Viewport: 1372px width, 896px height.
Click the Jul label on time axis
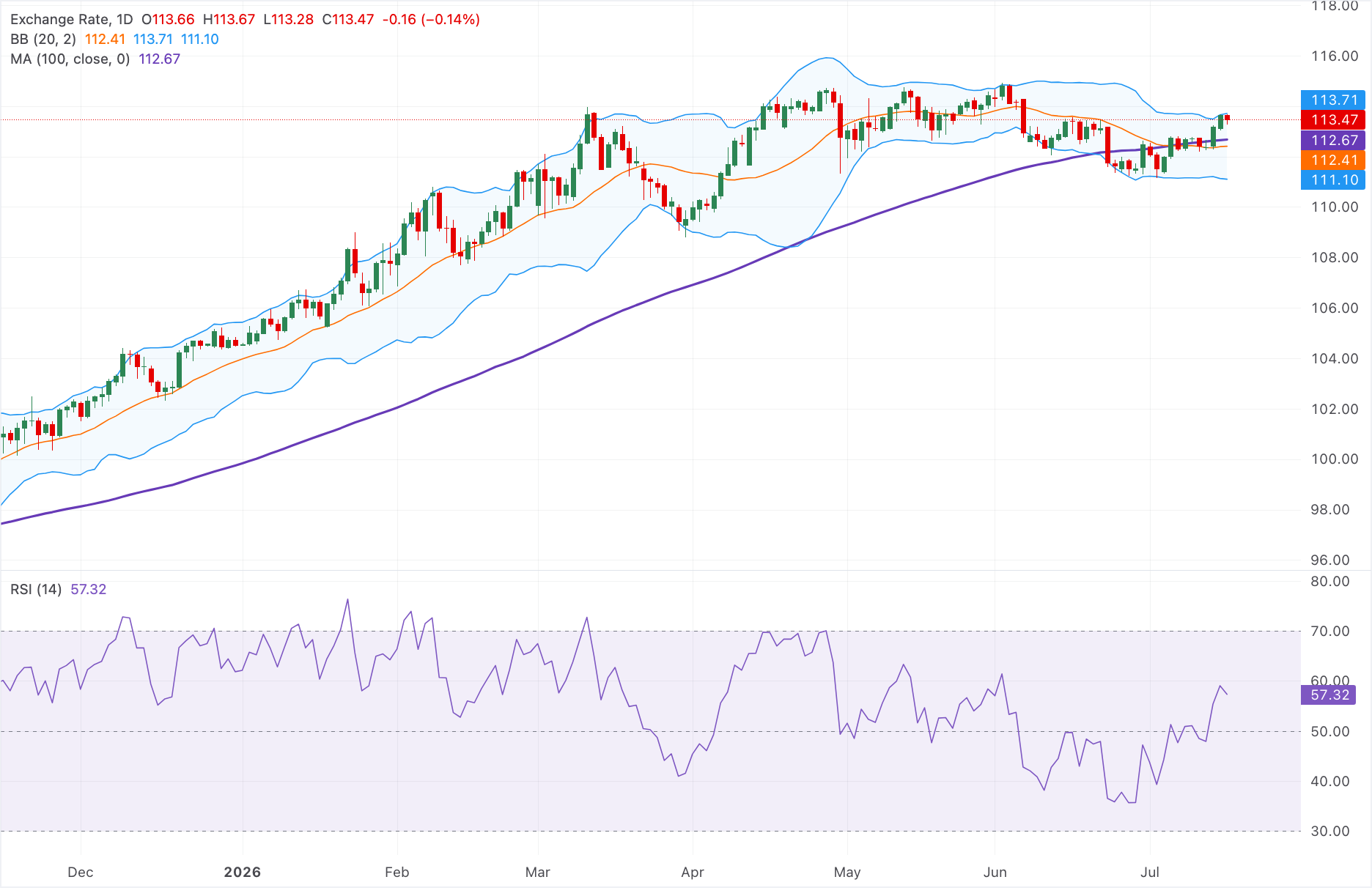point(1150,873)
